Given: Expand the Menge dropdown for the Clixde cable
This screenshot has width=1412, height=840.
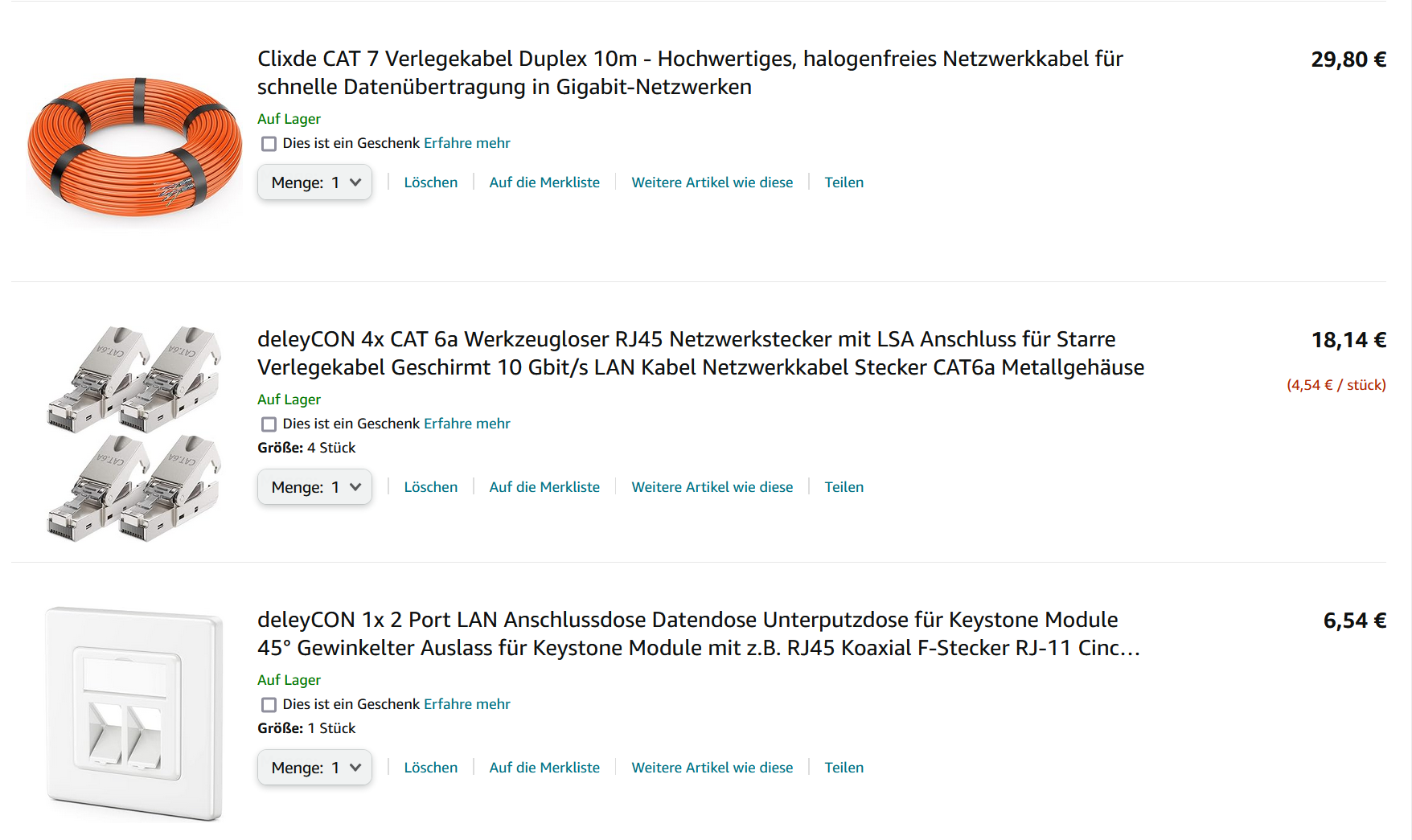Looking at the screenshot, I should (x=314, y=182).
